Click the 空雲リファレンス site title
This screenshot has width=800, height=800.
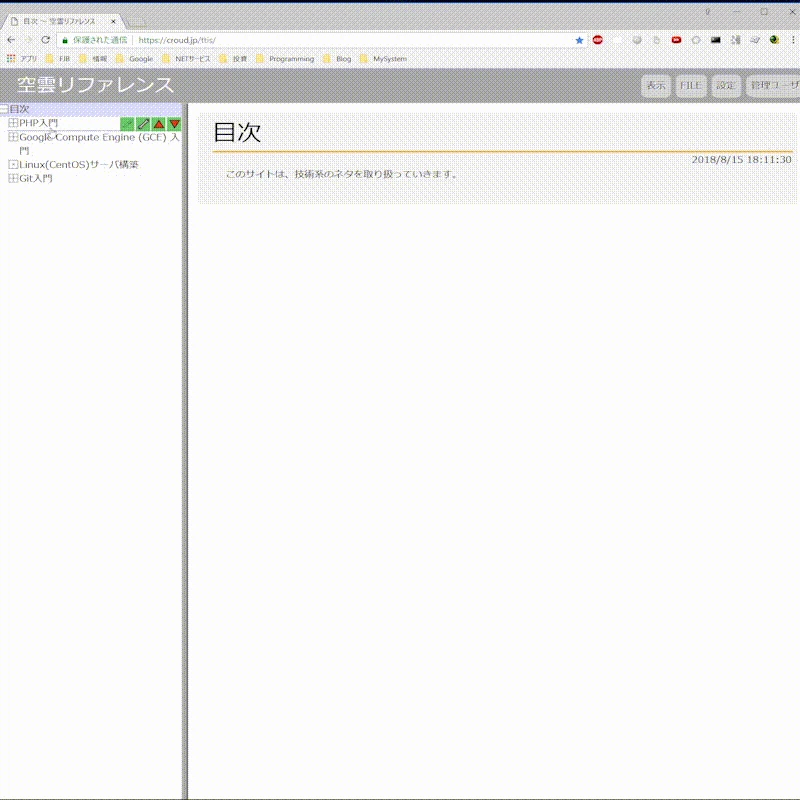[x=95, y=85]
